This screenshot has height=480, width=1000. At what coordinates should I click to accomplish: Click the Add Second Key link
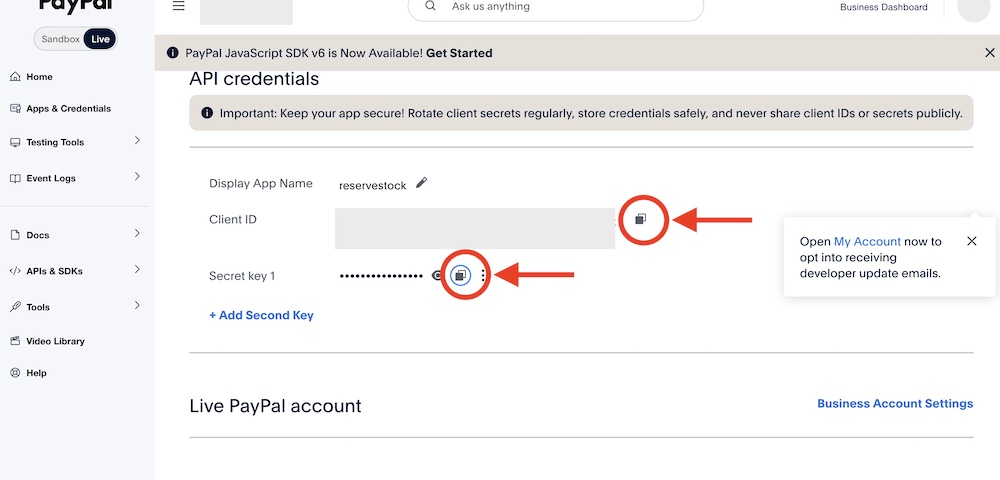(261, 315)
